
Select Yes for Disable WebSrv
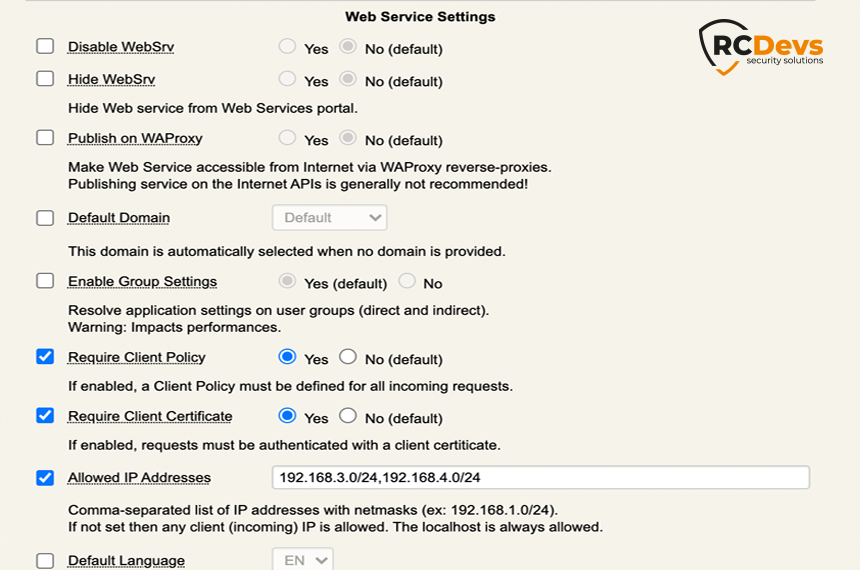coord(288,47)
